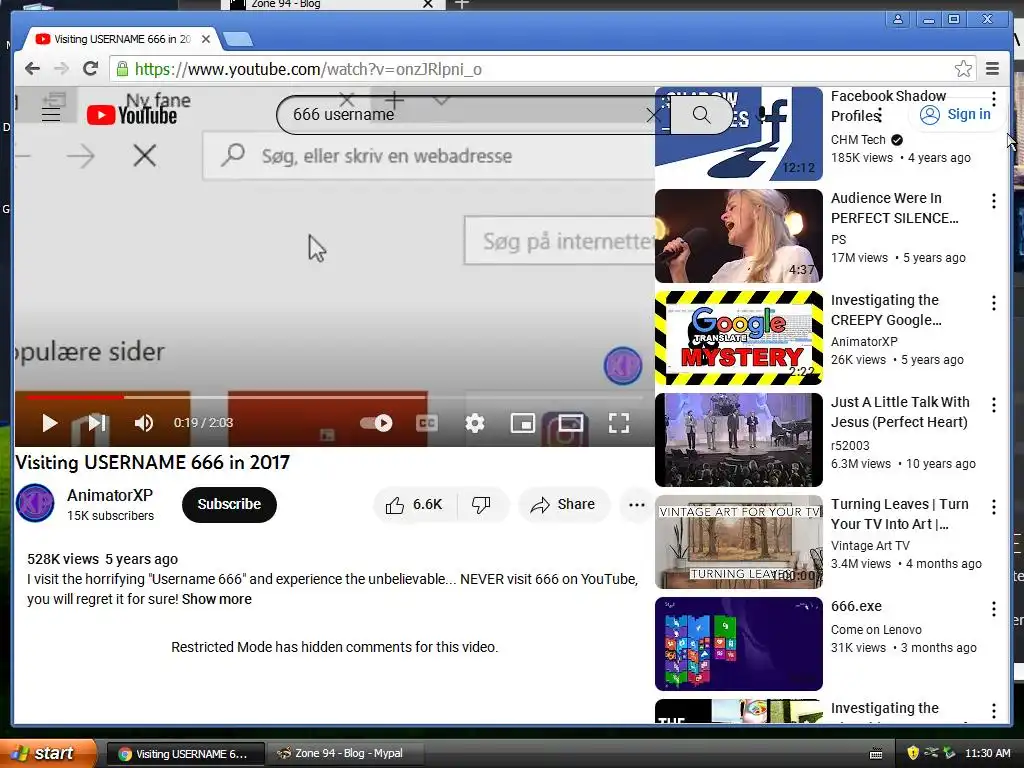Open options for Turning Leaves video

pos(993,507)
